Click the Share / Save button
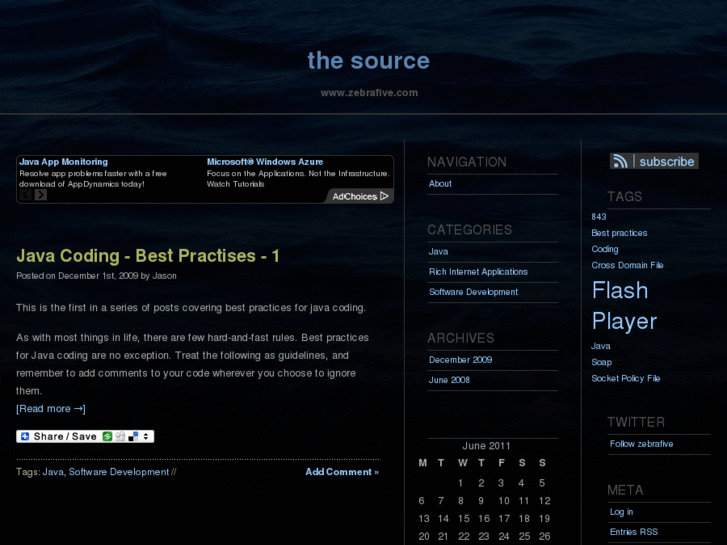The height and width of the screenshot is (545, 727). coord(85,436)
